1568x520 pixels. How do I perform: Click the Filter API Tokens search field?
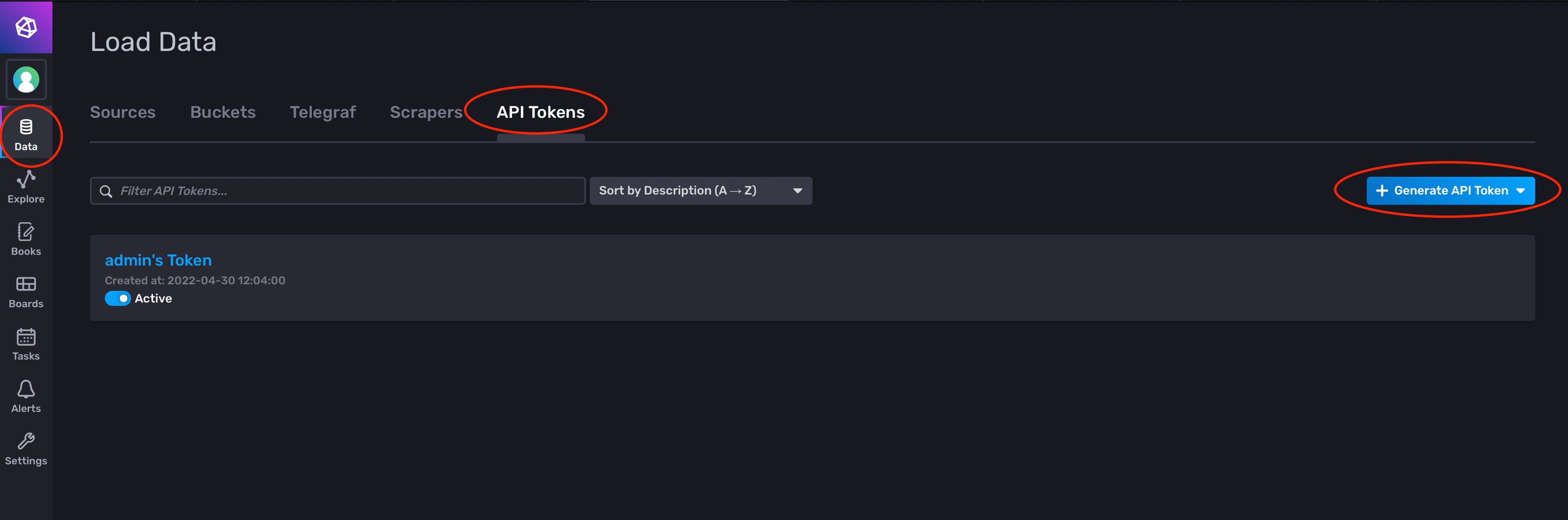coord(347,191)
